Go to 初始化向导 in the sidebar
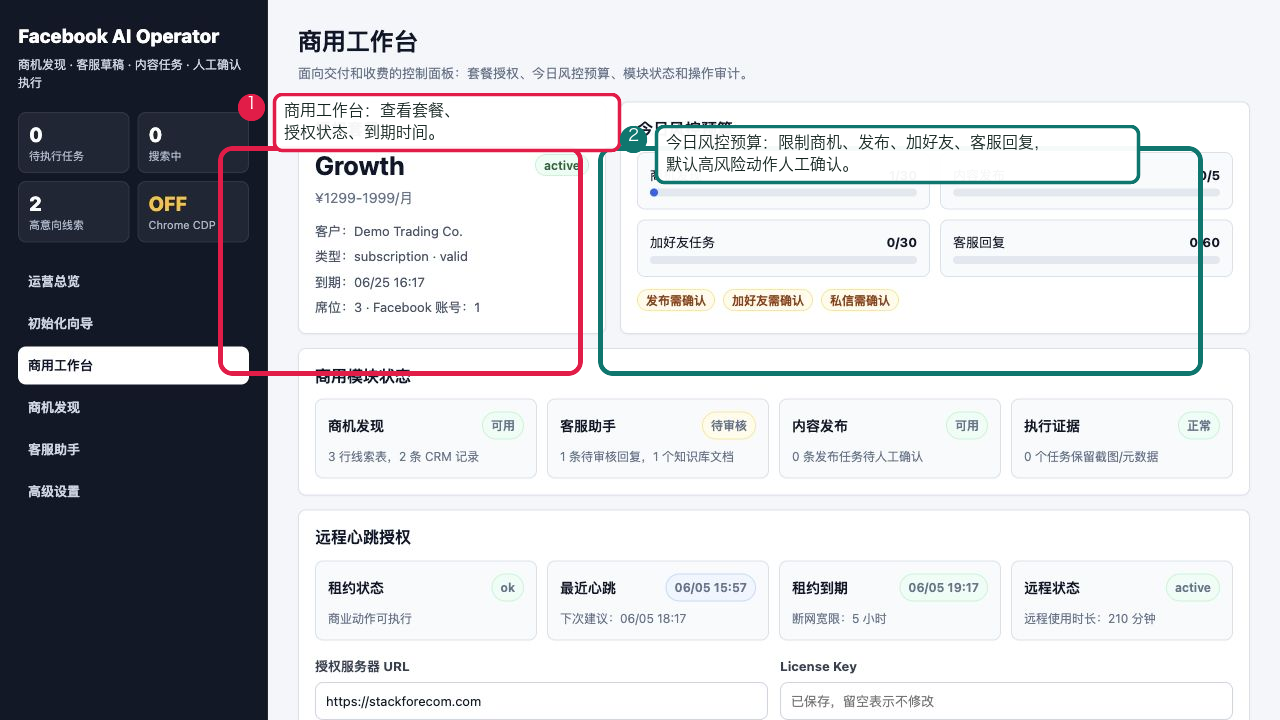This screenshot has width=1280, height=720. point(133,324)
